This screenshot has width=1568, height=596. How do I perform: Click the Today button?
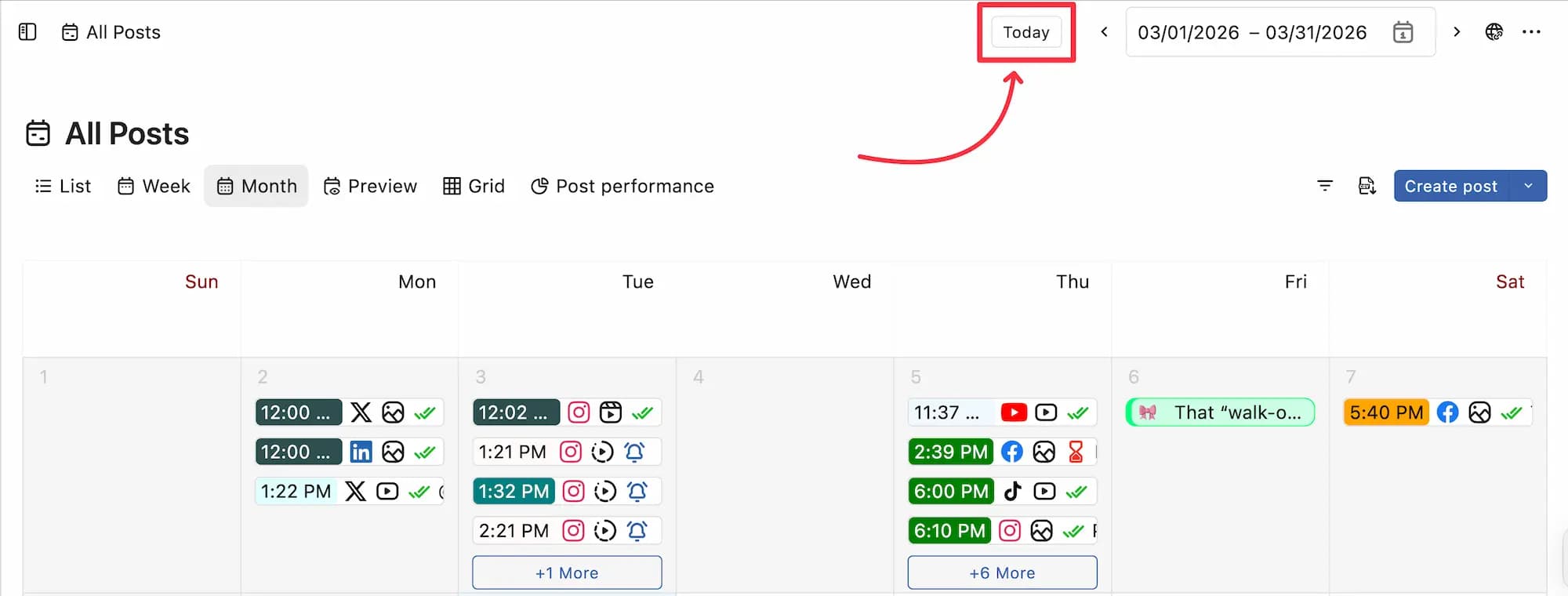tap(1025, 32)
